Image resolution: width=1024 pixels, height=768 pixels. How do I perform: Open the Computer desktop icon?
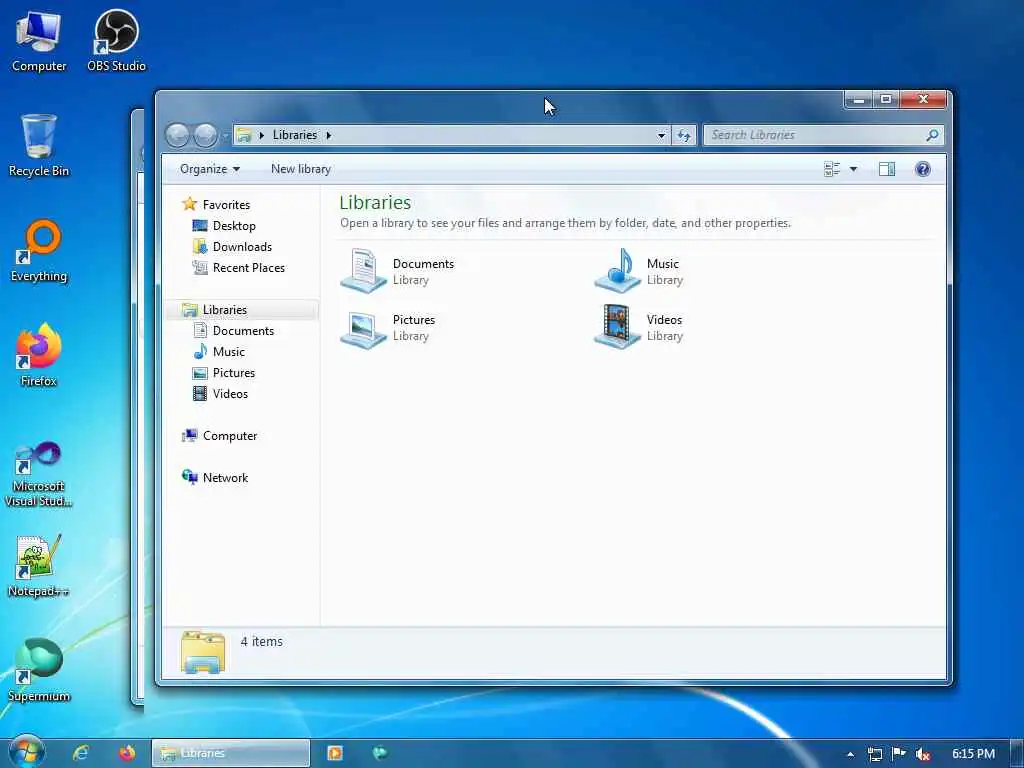39,42
